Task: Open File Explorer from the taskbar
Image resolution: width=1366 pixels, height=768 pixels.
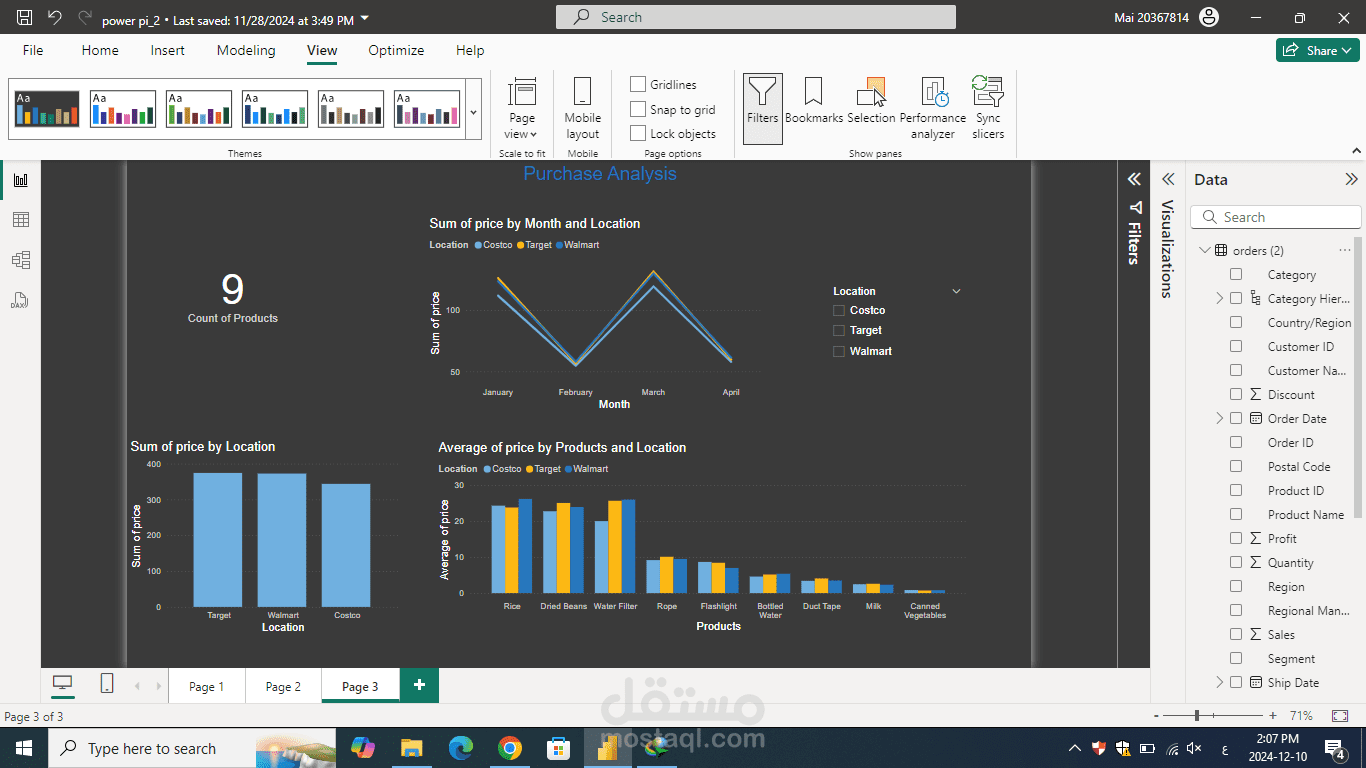Action: [x=412, y=748]
